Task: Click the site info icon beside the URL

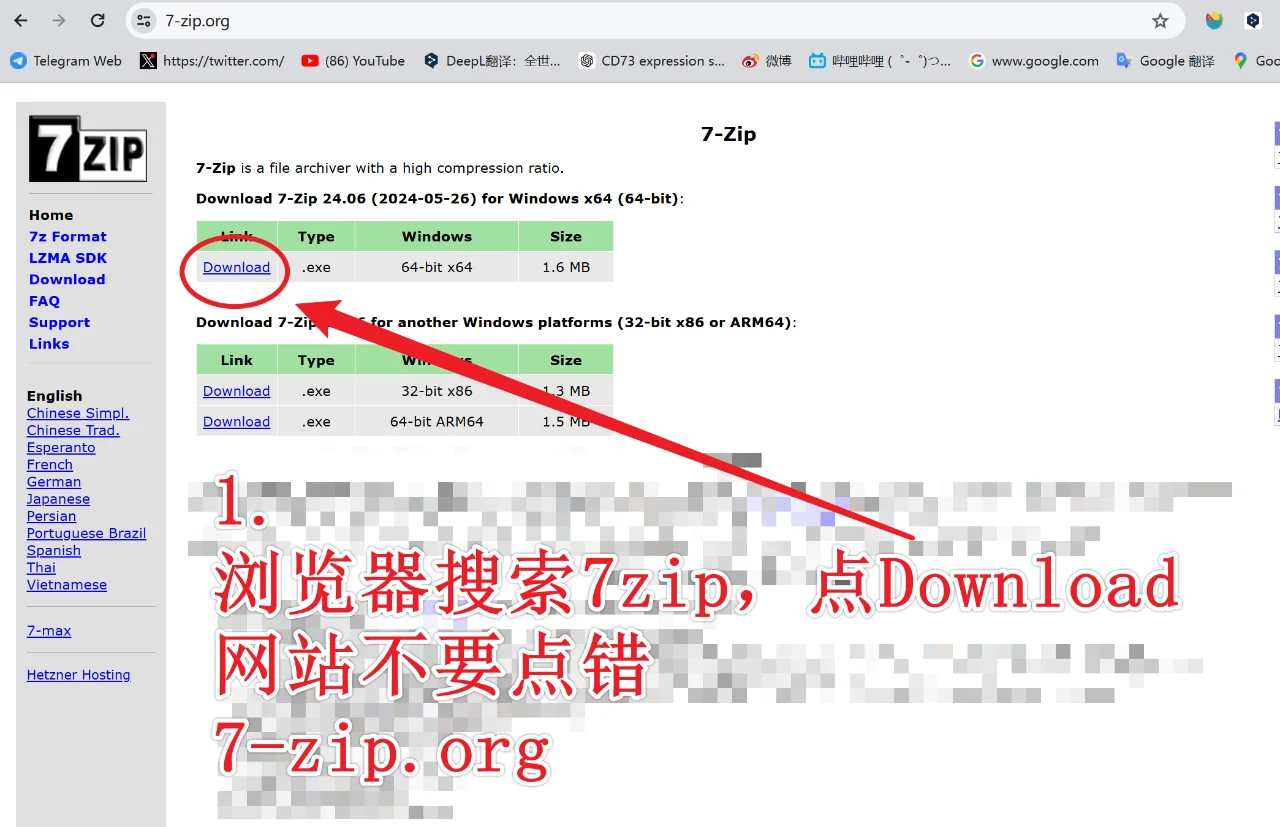Action: point(143,20)
